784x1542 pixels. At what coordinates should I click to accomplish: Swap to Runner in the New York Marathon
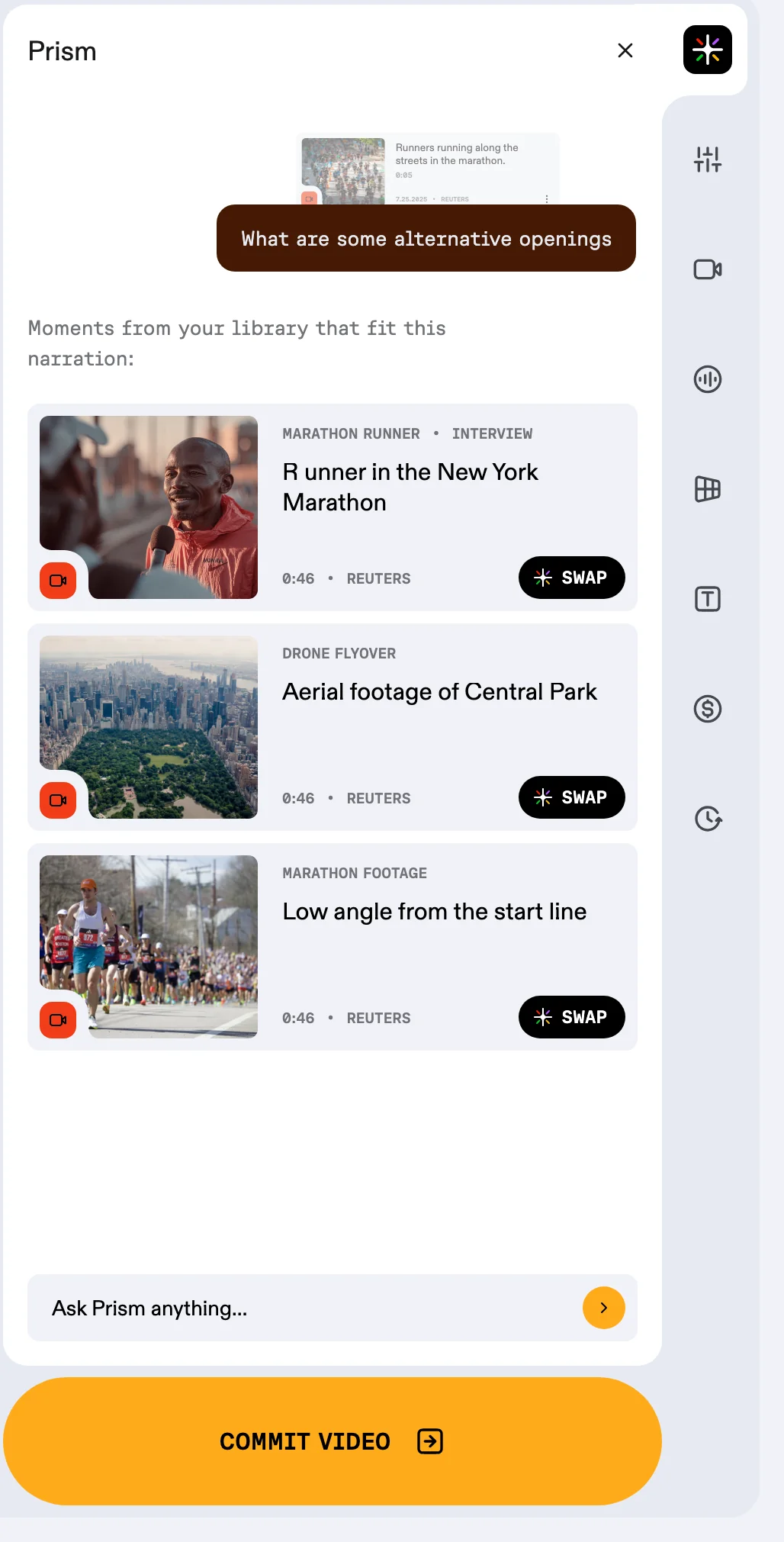click(571, 578)
